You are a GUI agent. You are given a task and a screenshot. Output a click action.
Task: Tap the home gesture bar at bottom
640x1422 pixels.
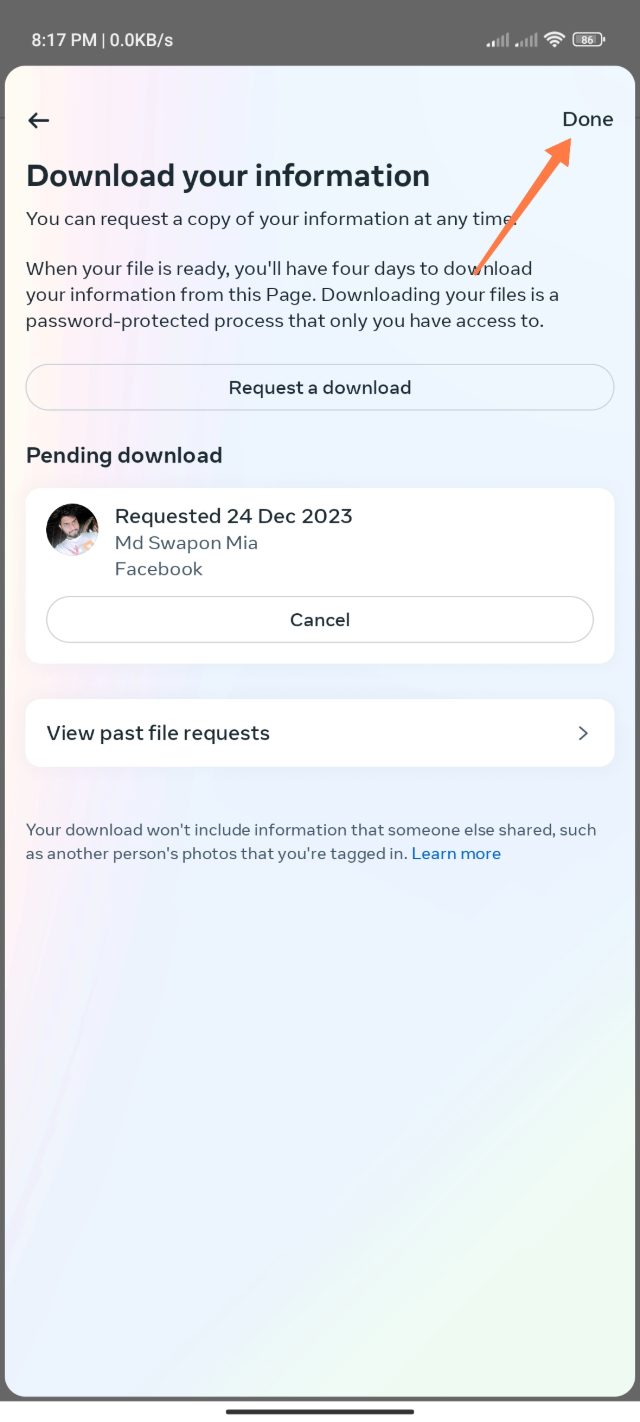(320, 1411)
